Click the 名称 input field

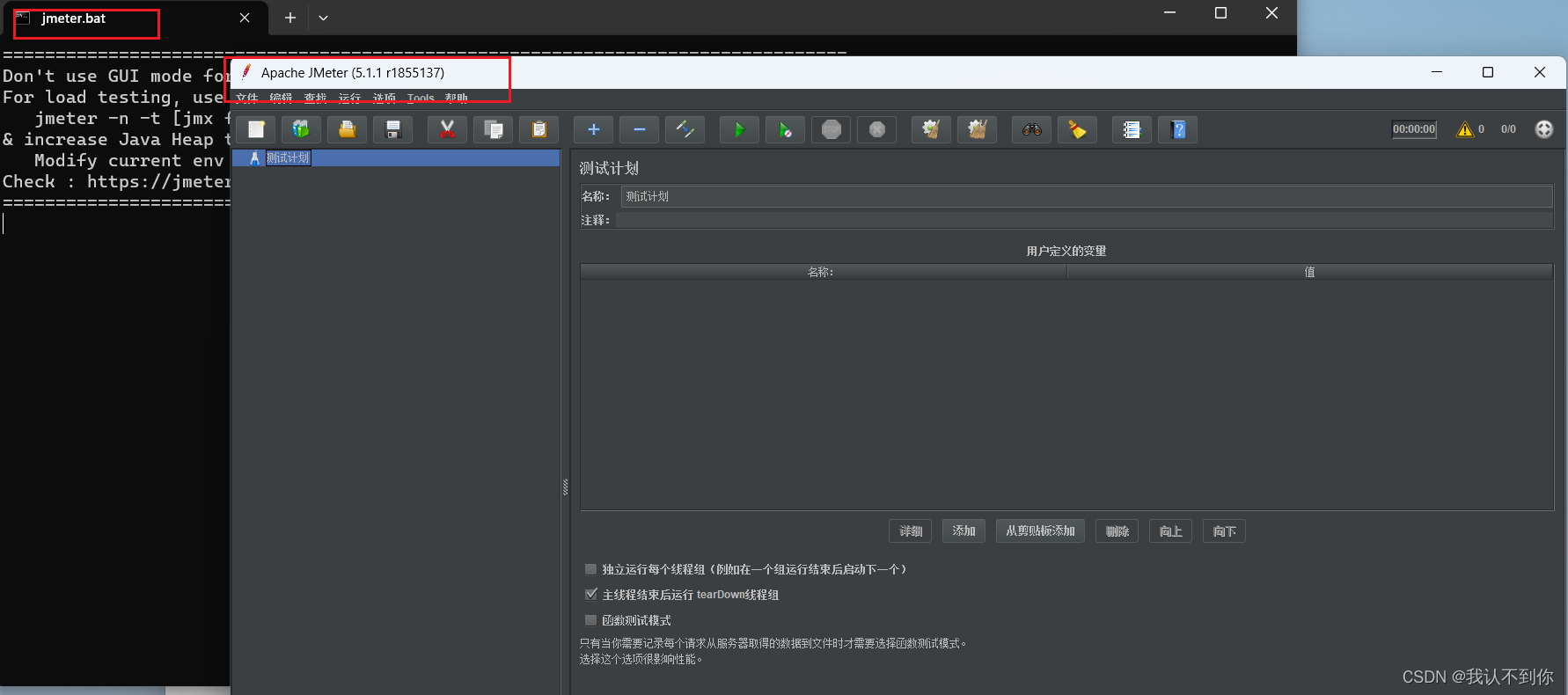[1087, 196]
